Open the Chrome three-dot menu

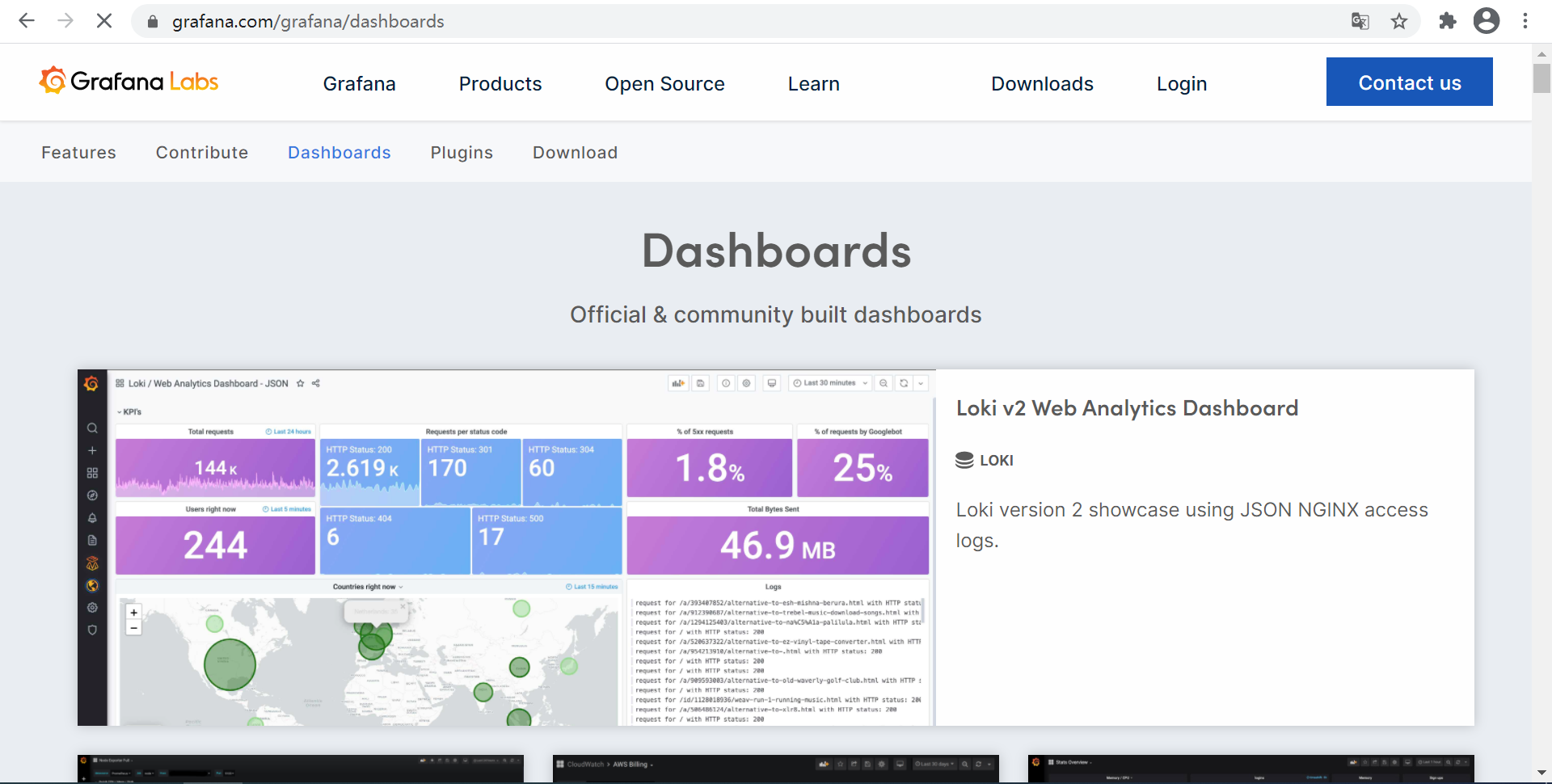1525,21
